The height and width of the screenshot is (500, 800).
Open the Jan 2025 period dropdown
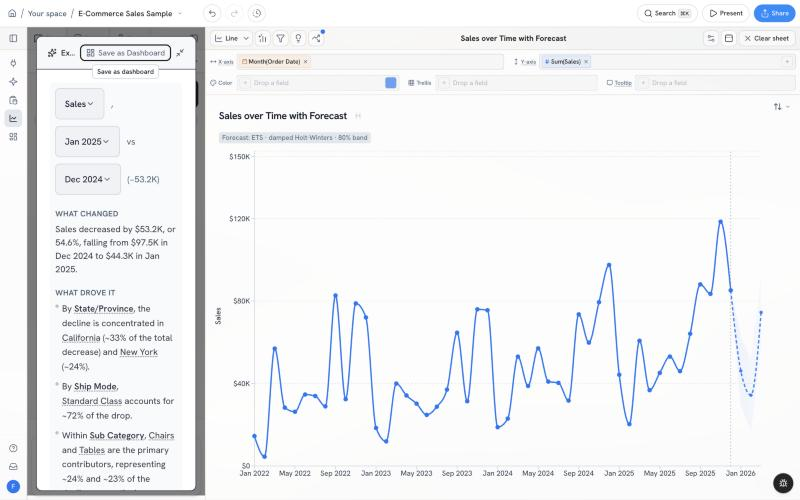point(87,141)
